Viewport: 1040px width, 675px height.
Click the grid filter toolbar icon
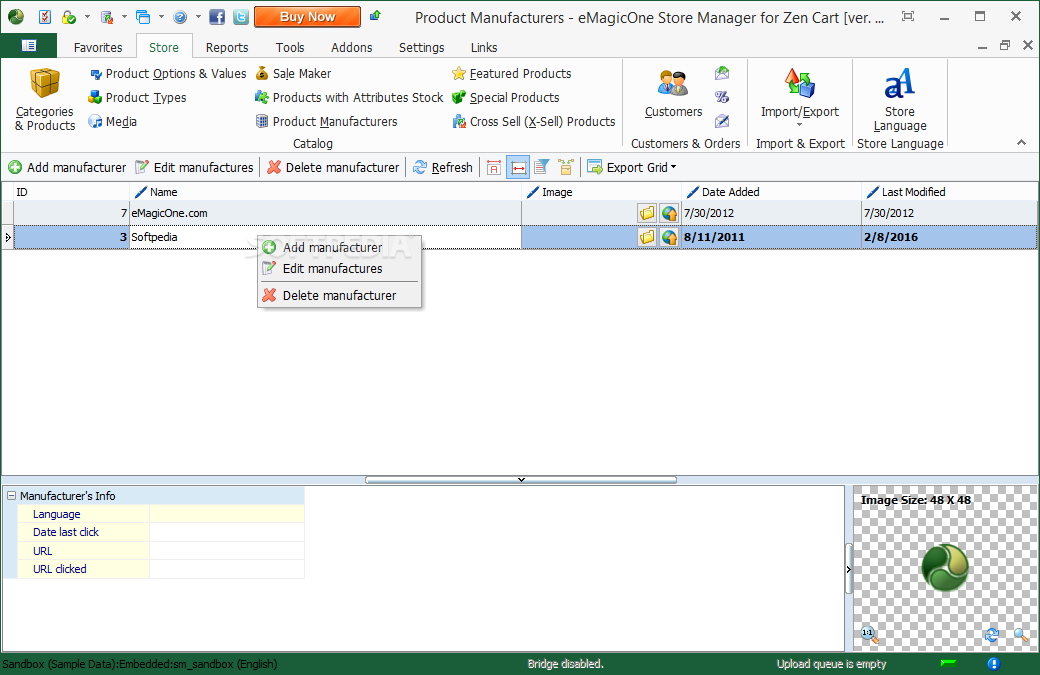tap(541, 167)
